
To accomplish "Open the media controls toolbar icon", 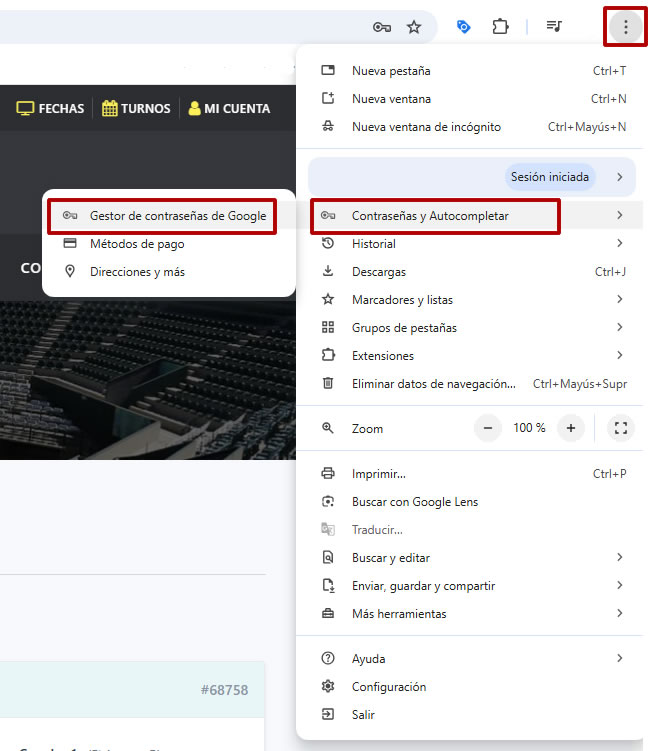I will pos(554,27).
